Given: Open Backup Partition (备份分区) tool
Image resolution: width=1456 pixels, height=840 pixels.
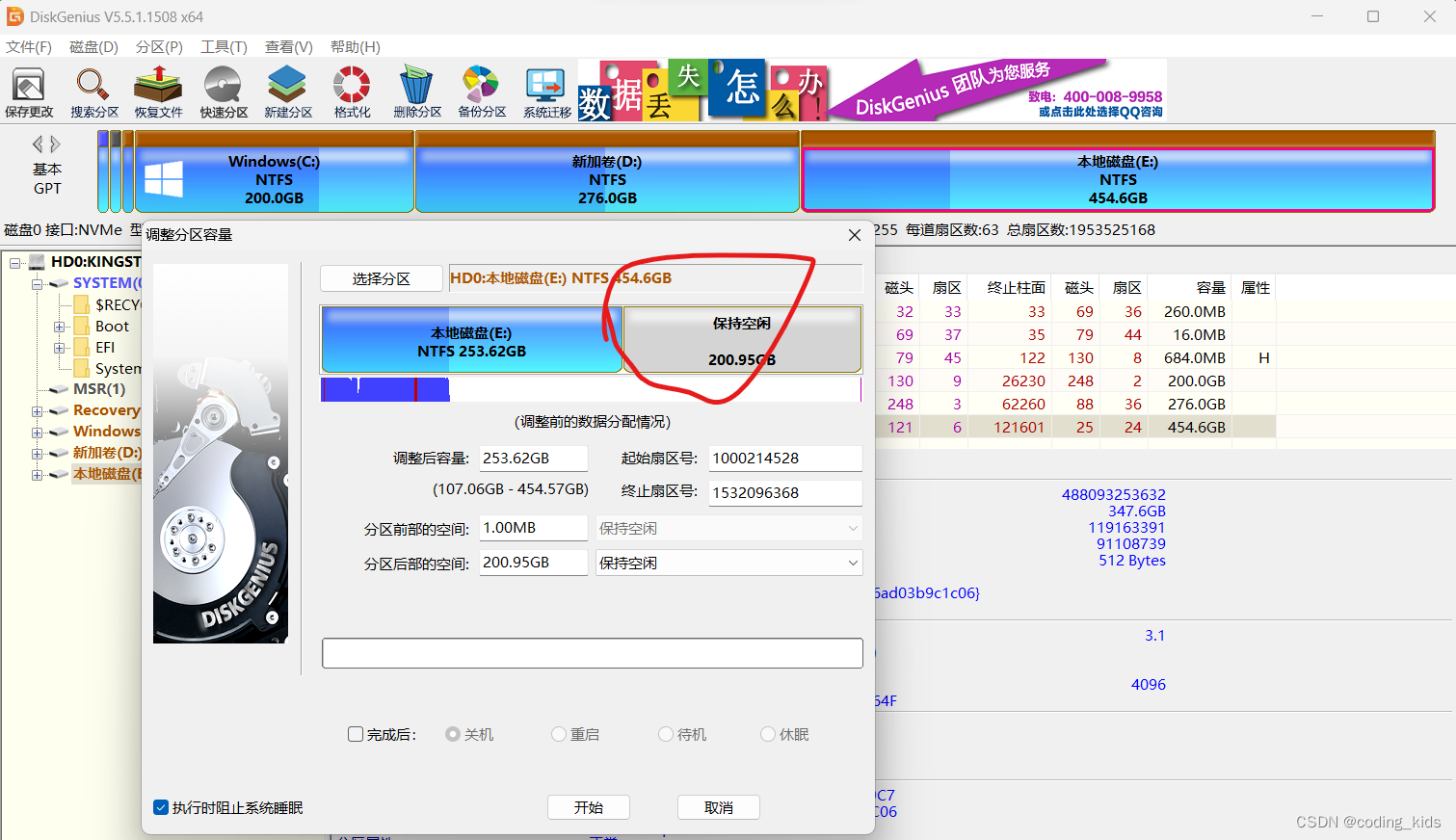Looking at the screenshot, I should 481,92.
